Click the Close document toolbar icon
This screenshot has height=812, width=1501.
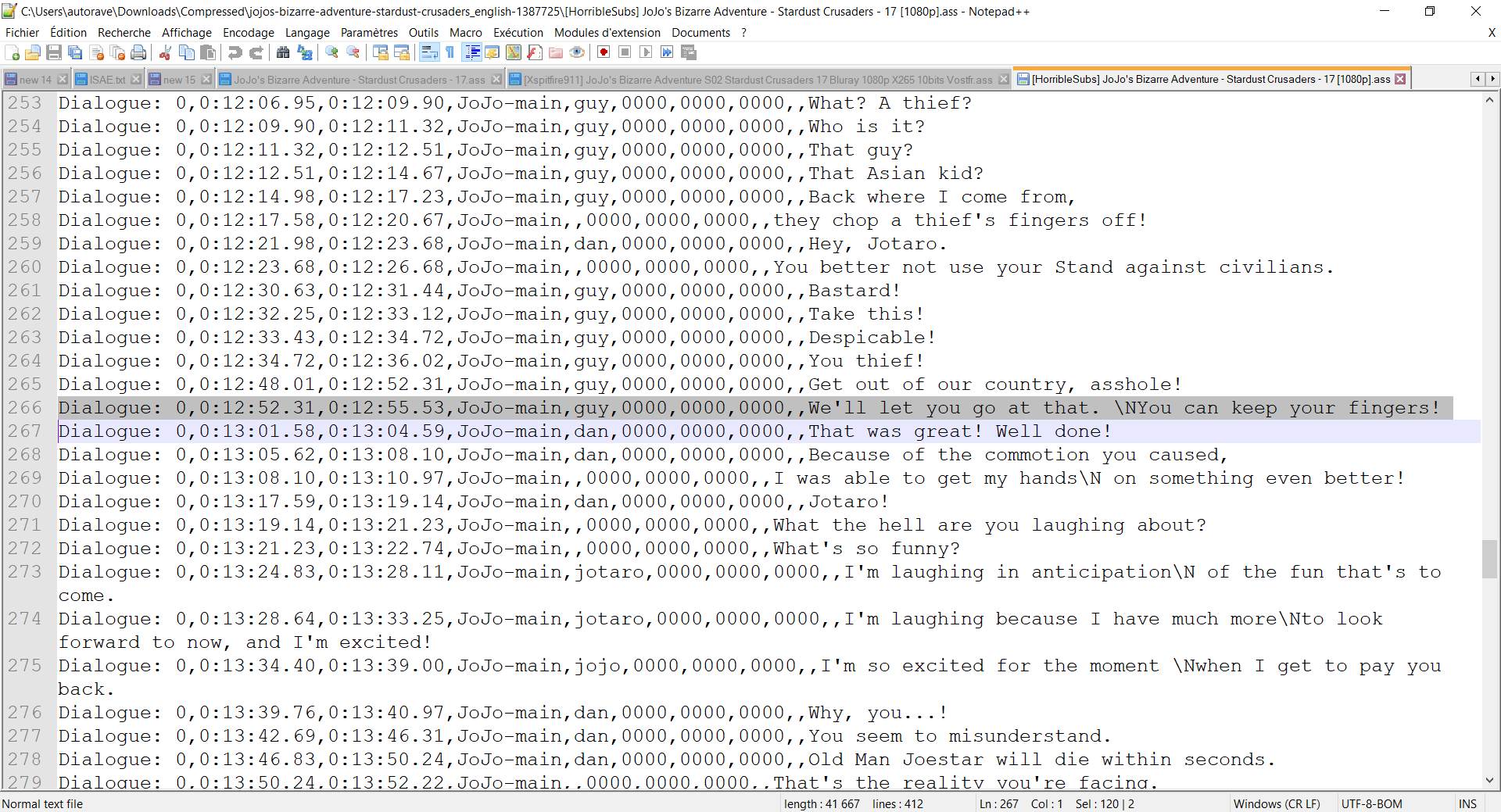point(97,52)
